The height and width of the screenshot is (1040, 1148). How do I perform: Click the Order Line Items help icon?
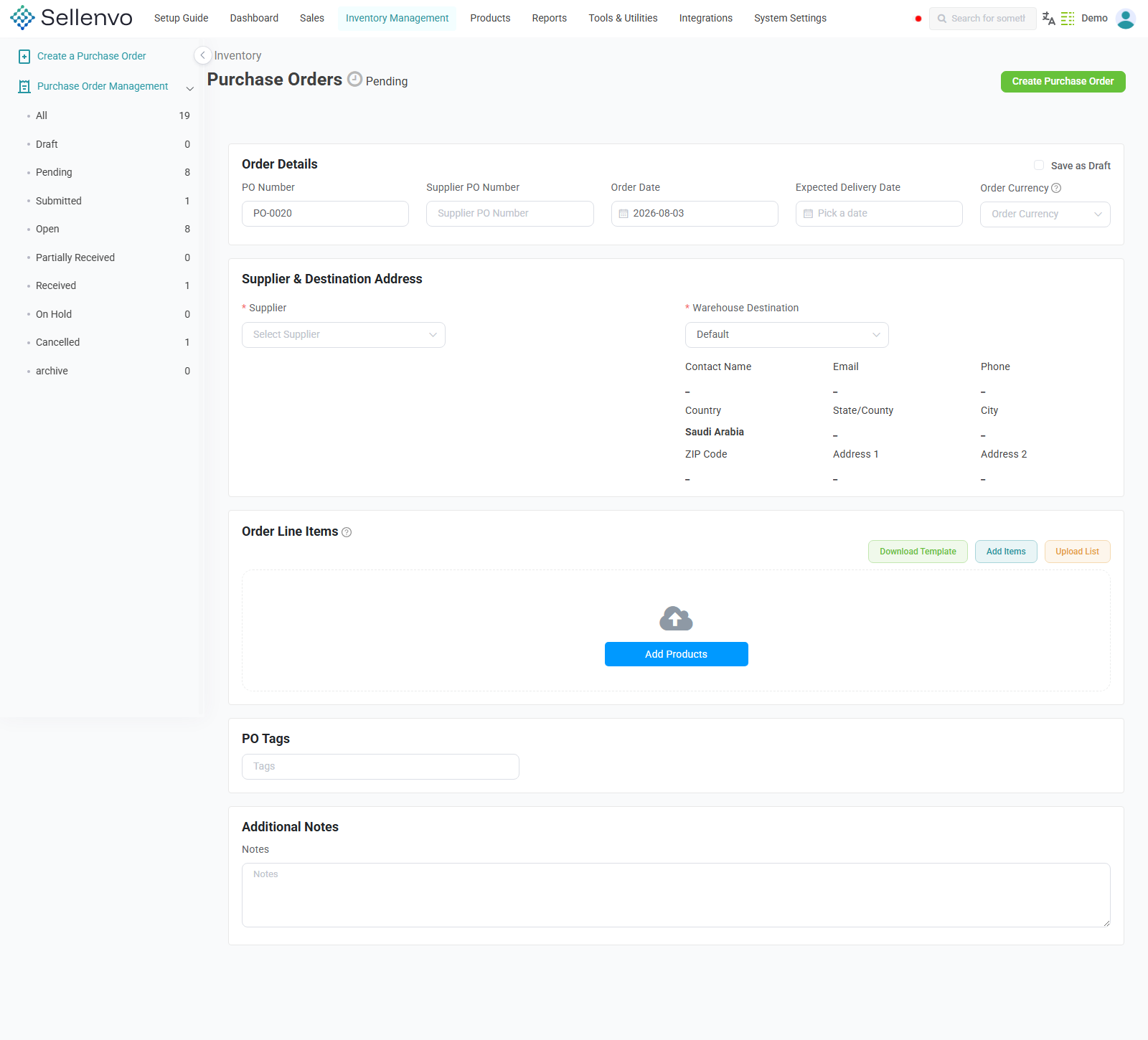pyautogui.click(x=347, y=532)
